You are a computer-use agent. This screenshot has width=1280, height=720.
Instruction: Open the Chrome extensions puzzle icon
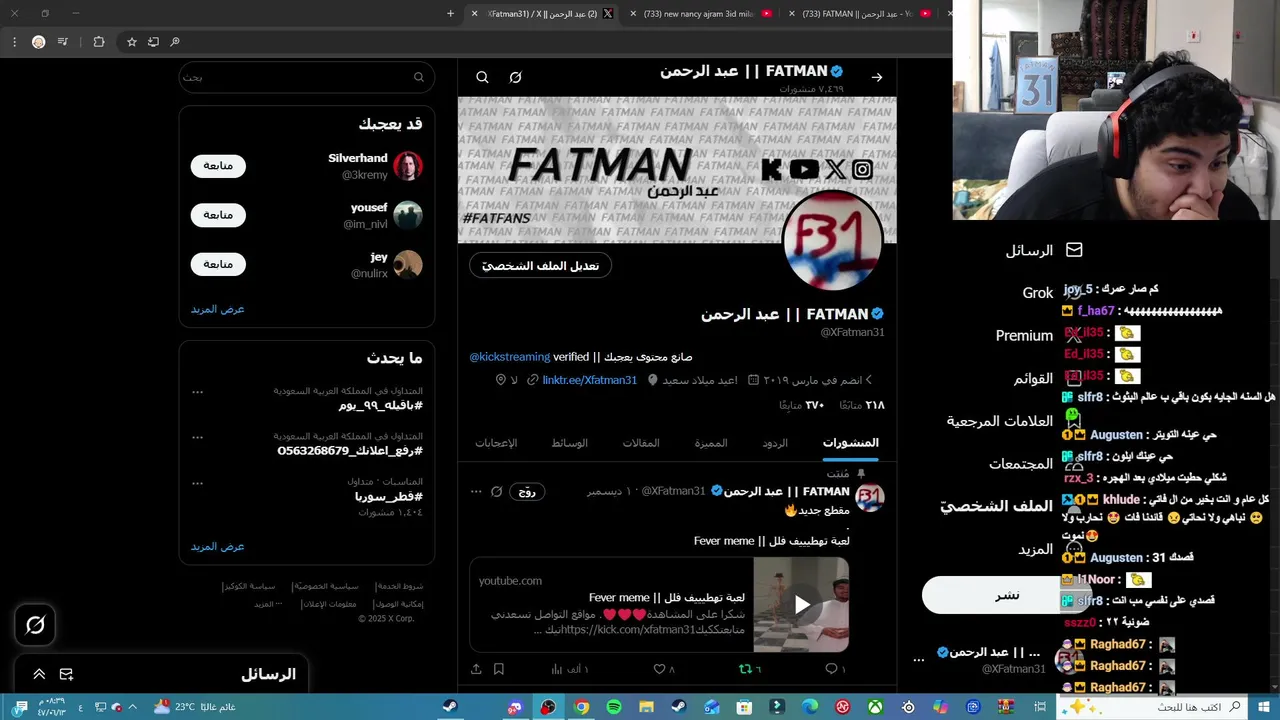98,42
